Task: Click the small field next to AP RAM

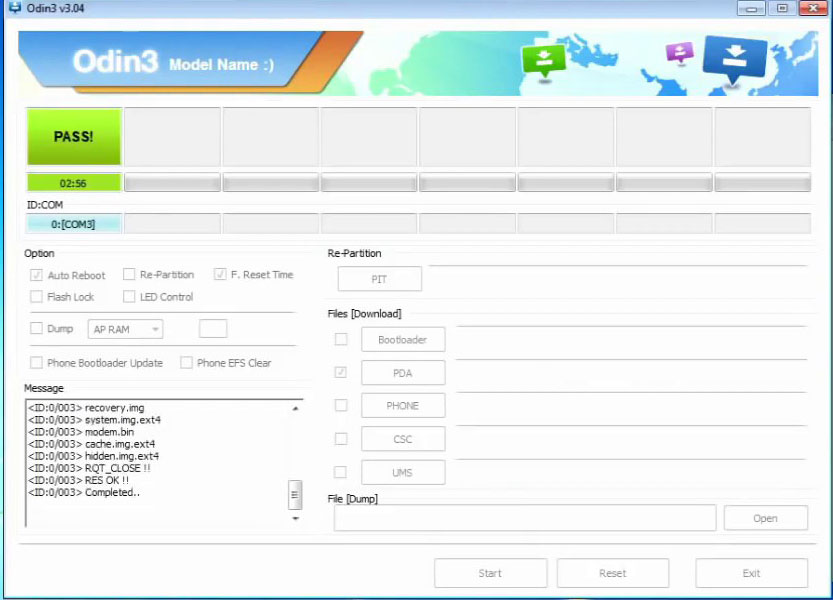Action: [x=213, y=328]
